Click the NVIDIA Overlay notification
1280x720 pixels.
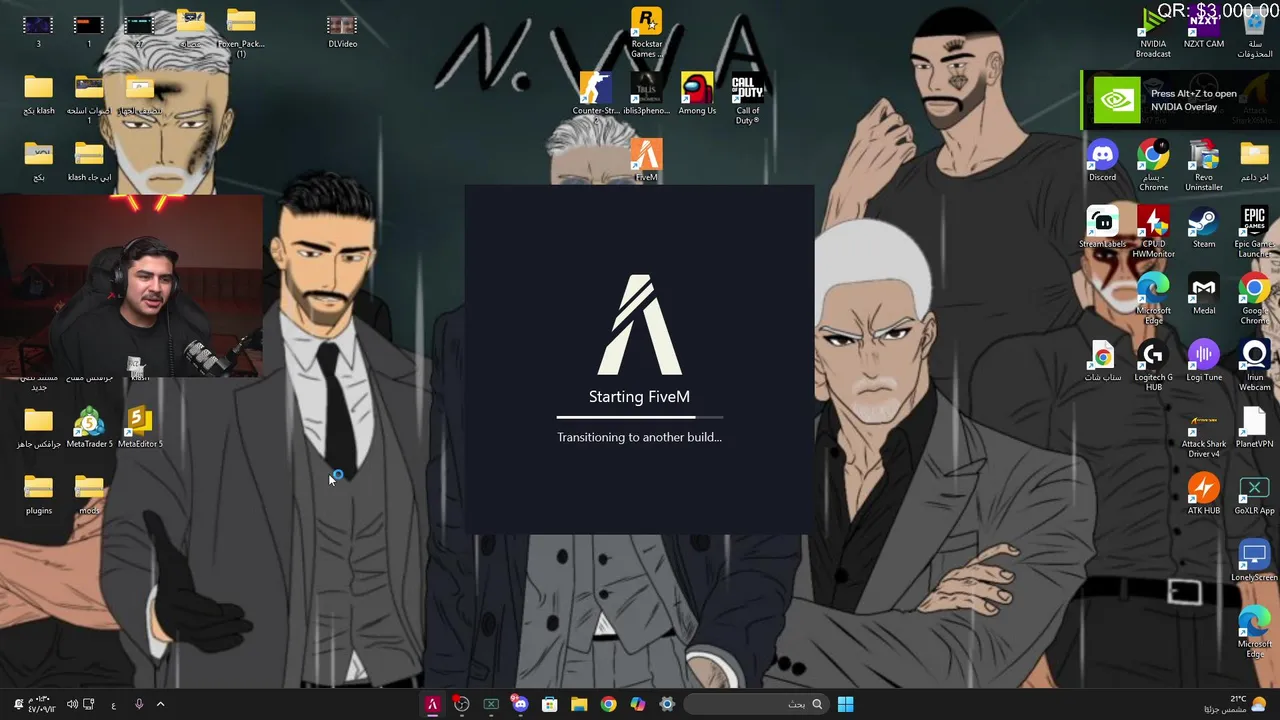tap(1180, 100)
